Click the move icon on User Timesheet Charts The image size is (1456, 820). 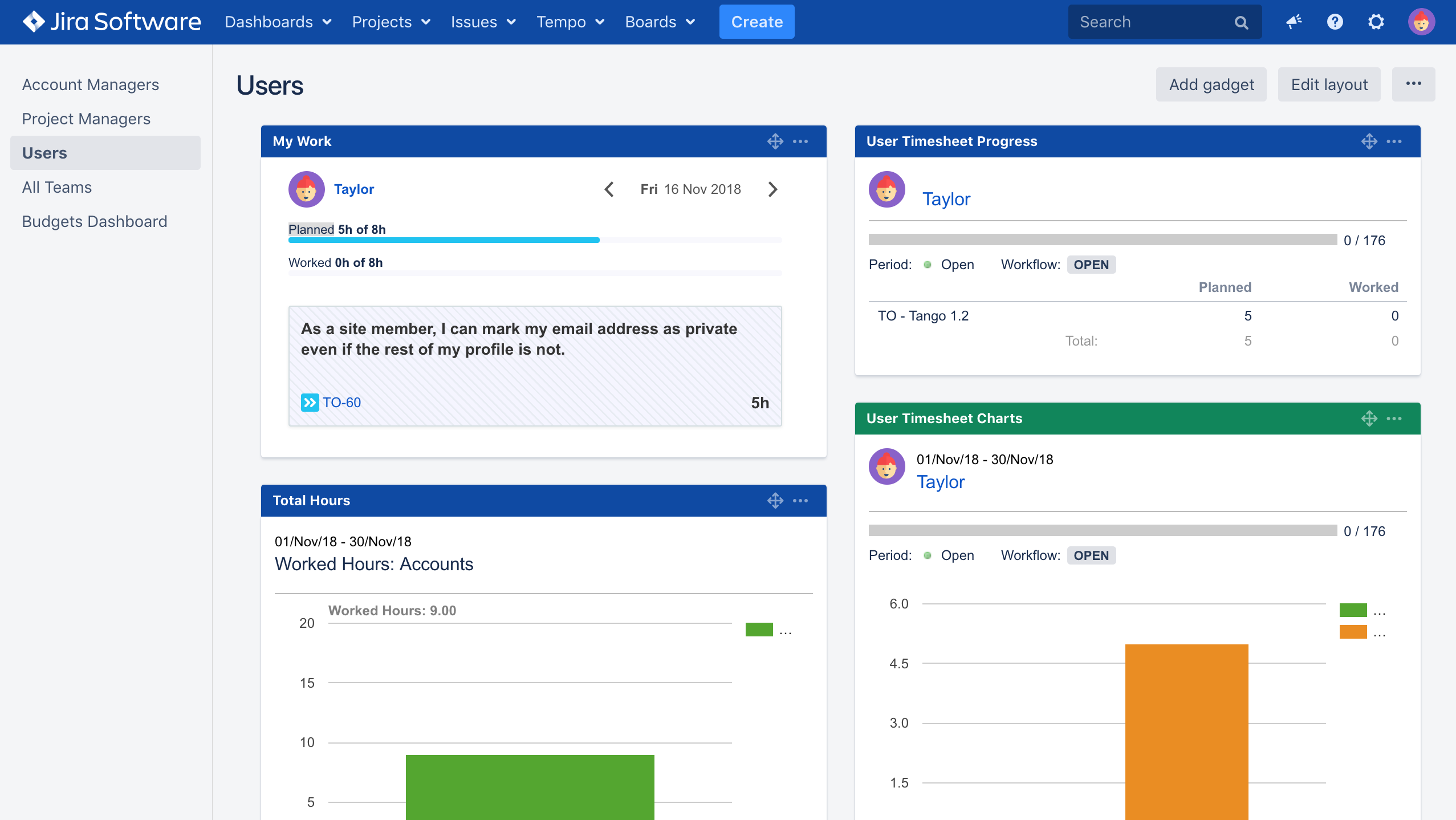(x=1370, y=418)
